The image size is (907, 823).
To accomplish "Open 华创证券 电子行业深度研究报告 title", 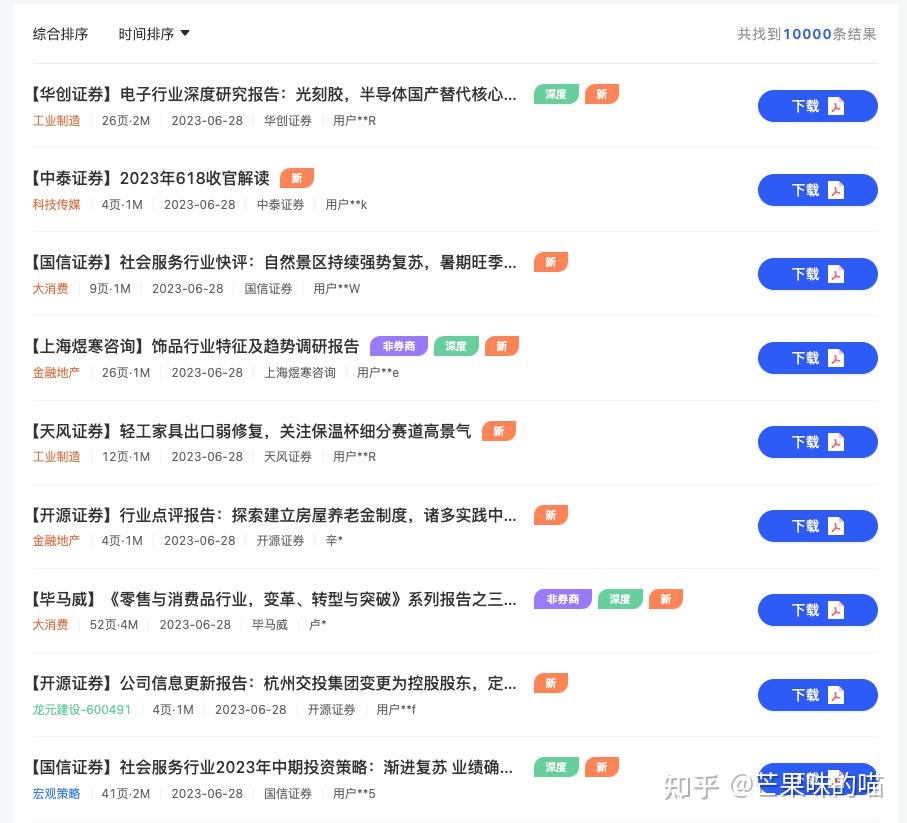I will [274, 94].
